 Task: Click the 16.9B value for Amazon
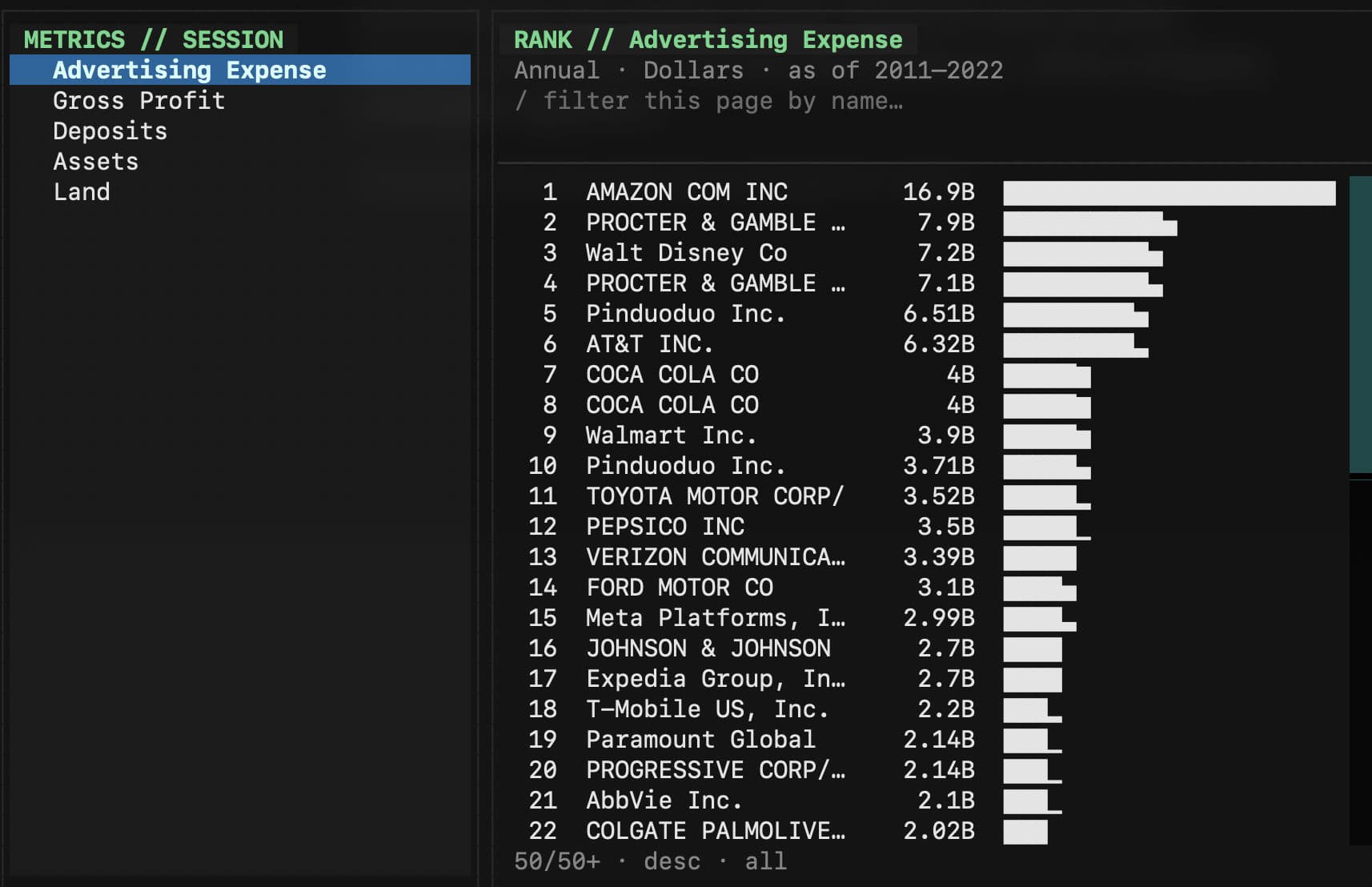tap(939, 191)
